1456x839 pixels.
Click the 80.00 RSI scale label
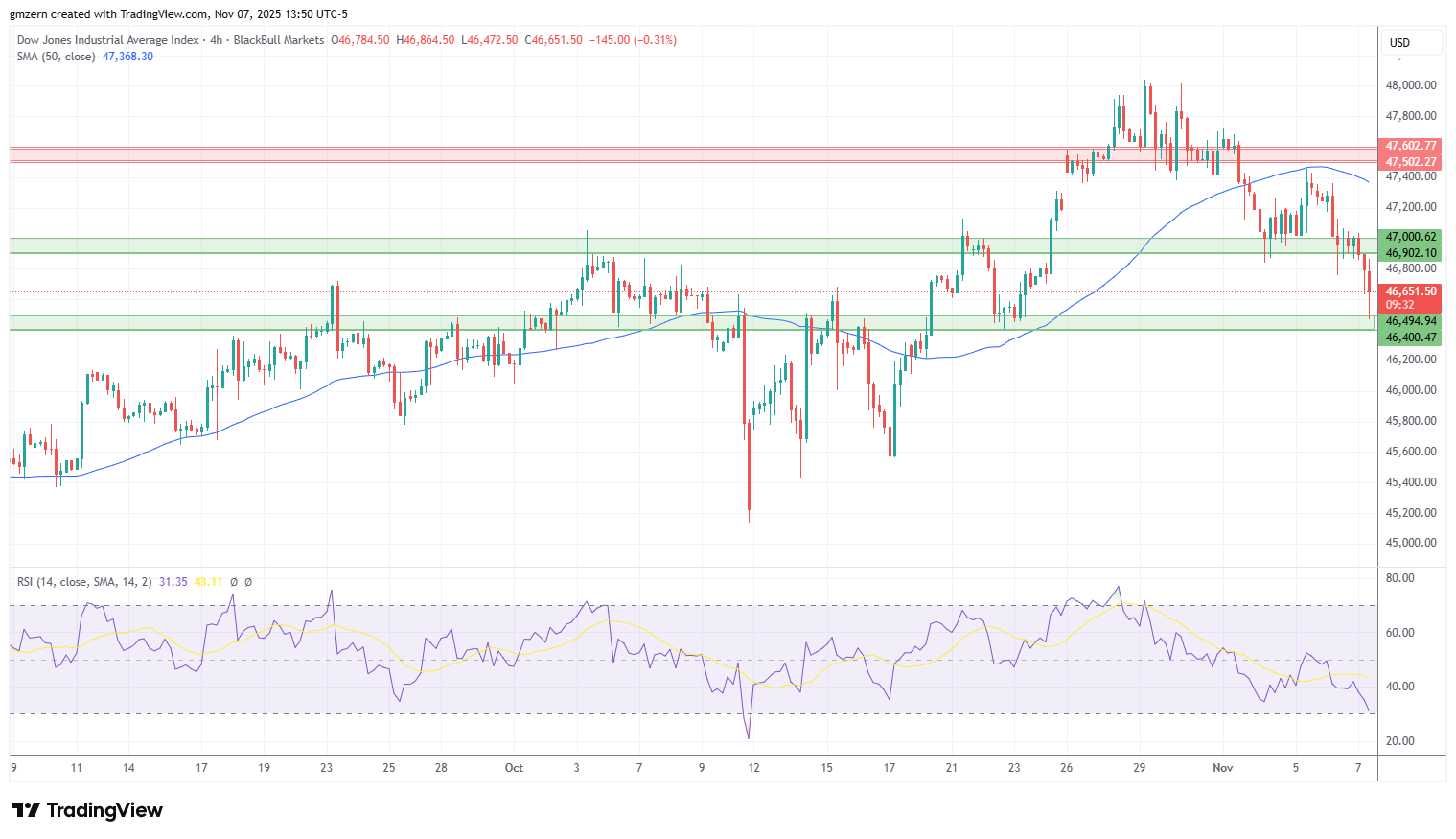click(x=1400, y=578)
